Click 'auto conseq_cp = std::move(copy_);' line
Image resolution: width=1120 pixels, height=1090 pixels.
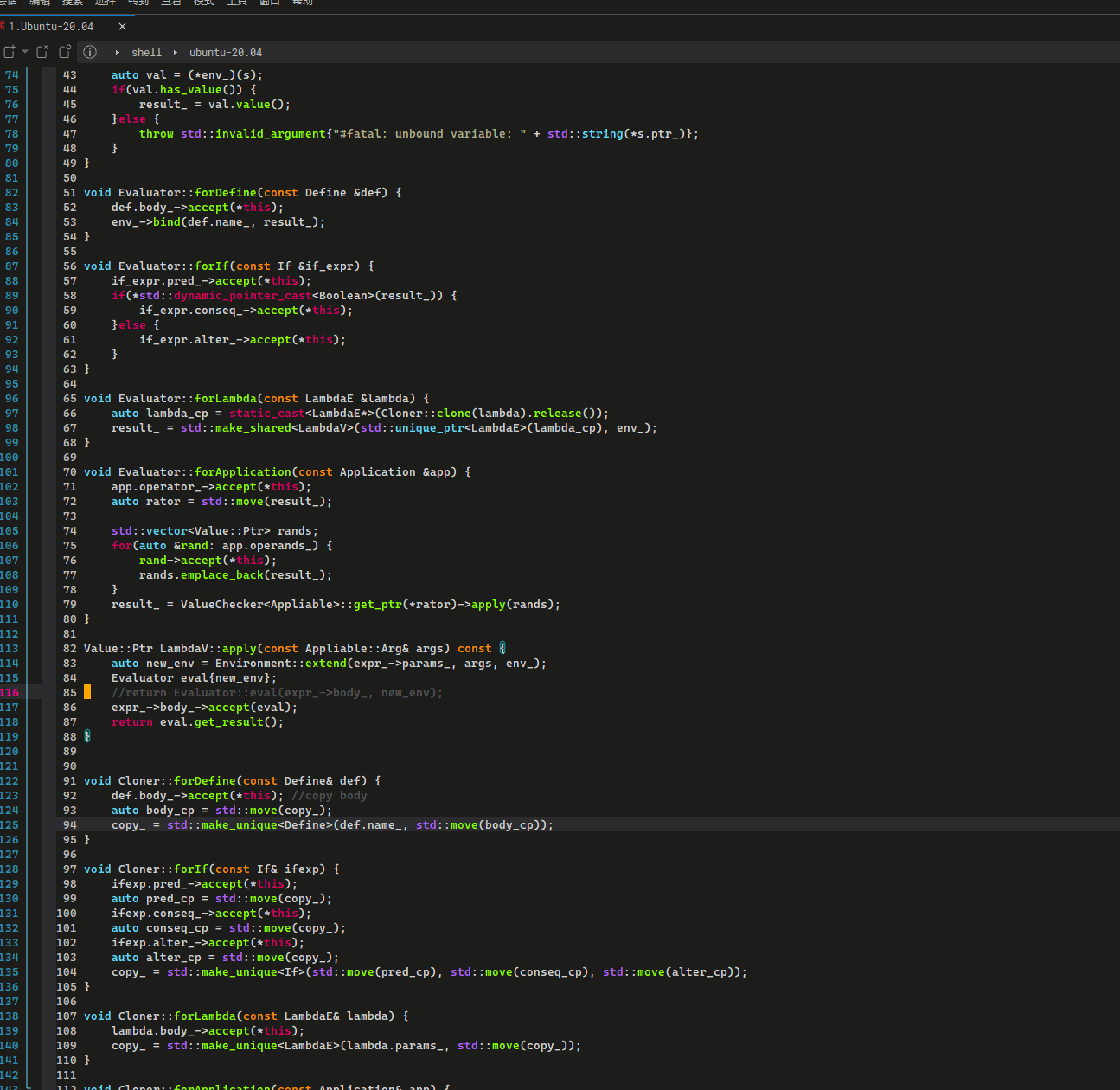228,928
